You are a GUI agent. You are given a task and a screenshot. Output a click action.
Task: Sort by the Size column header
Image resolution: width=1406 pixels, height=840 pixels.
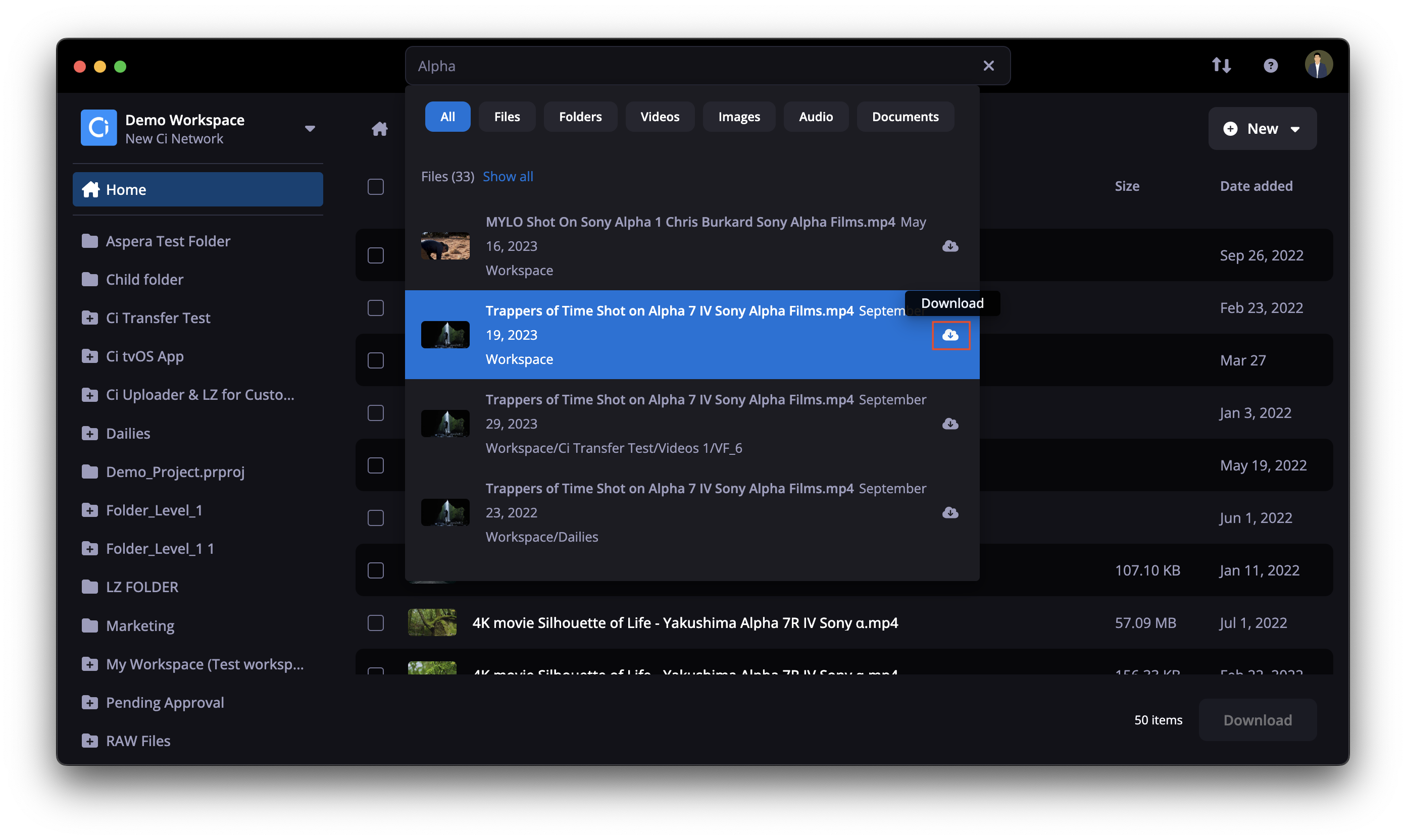pyautogui.click(x=1127, y=186)
